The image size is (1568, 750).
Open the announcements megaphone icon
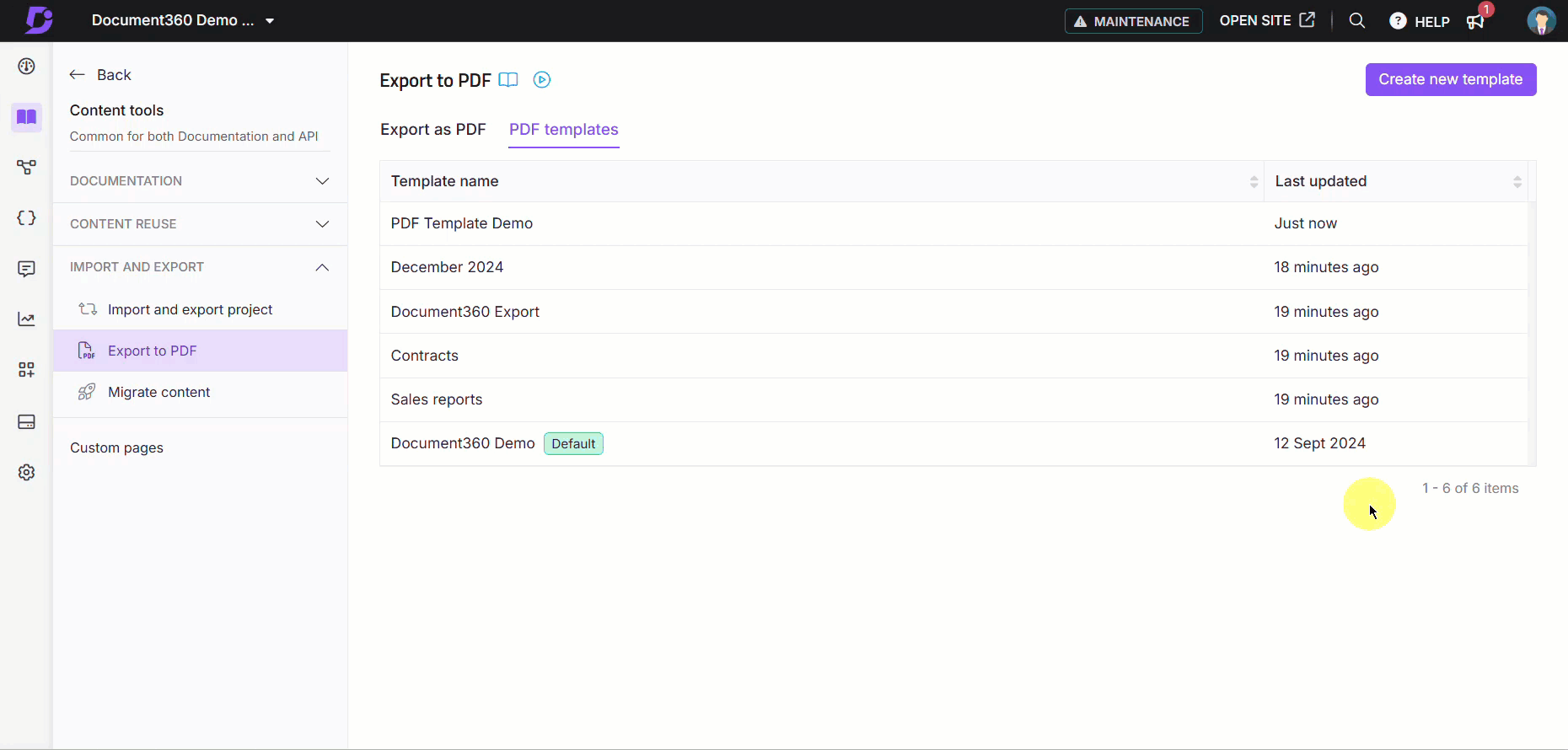1476,22
